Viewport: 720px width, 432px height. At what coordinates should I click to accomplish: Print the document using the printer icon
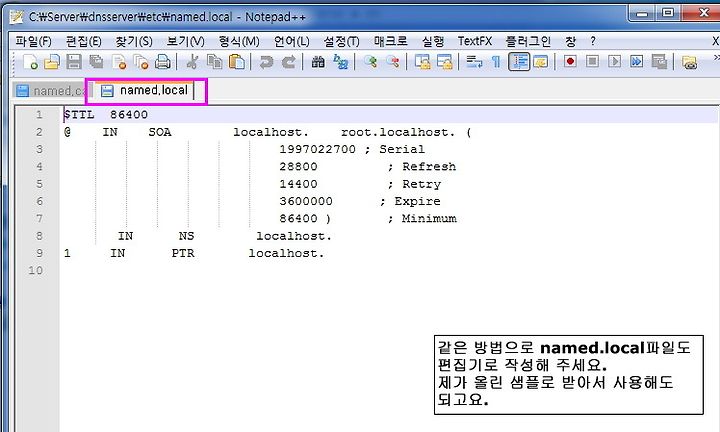163,62
